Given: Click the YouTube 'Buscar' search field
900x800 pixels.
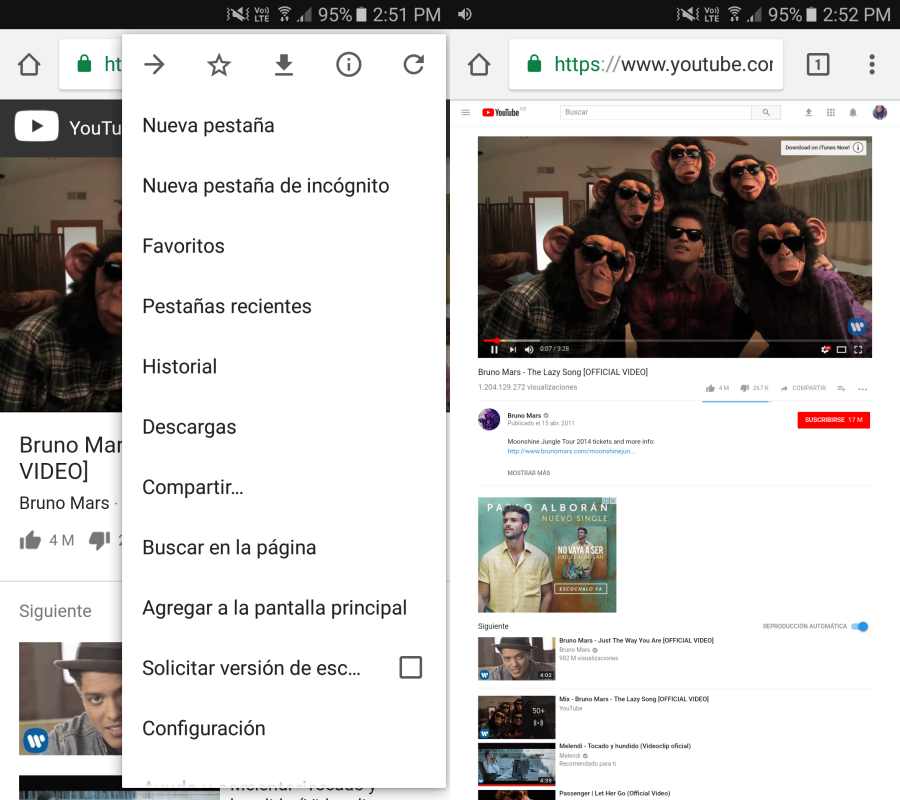Looking at the screenshot, I should [655, 112].
